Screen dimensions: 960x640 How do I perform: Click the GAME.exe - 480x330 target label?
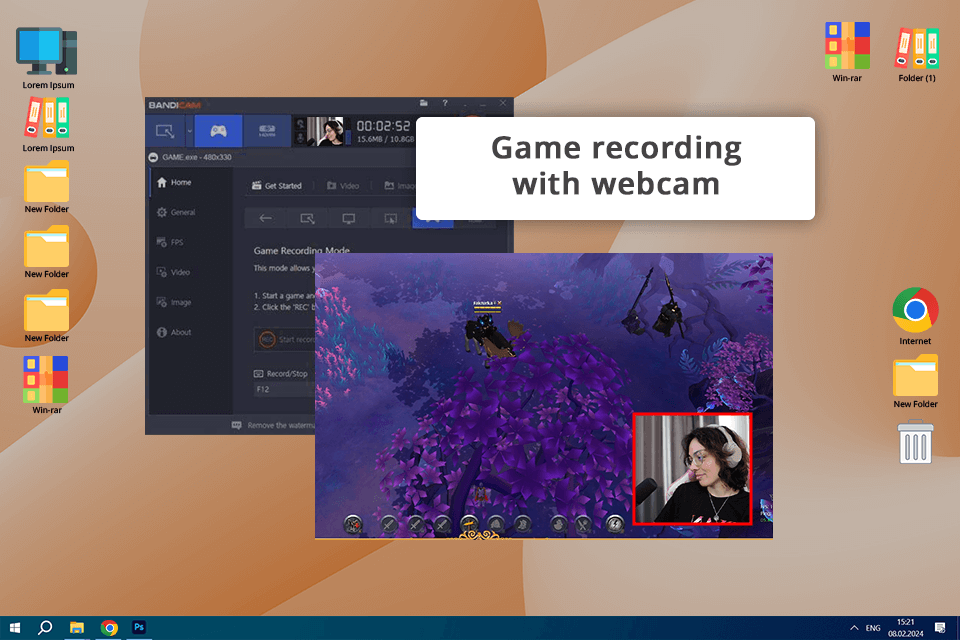(197, 157)
